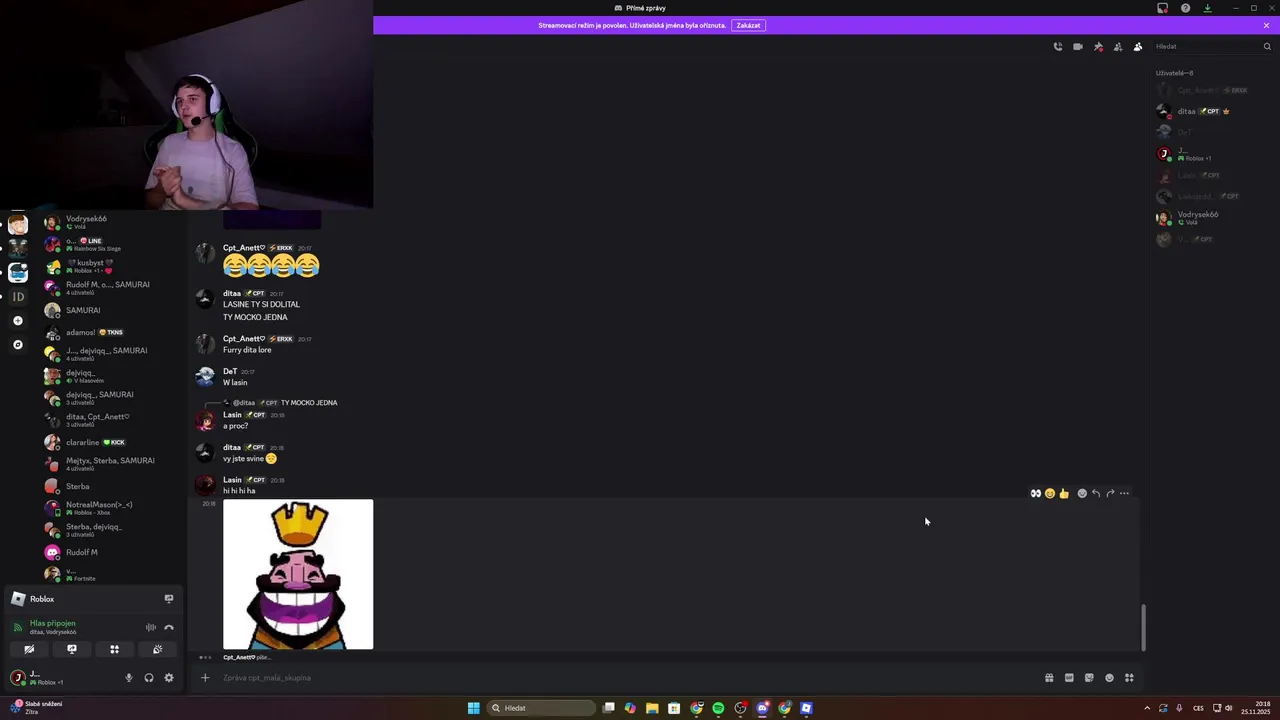Open pinned messages icon
This screenshot has width=1280, height=720.
[1098, 47]
